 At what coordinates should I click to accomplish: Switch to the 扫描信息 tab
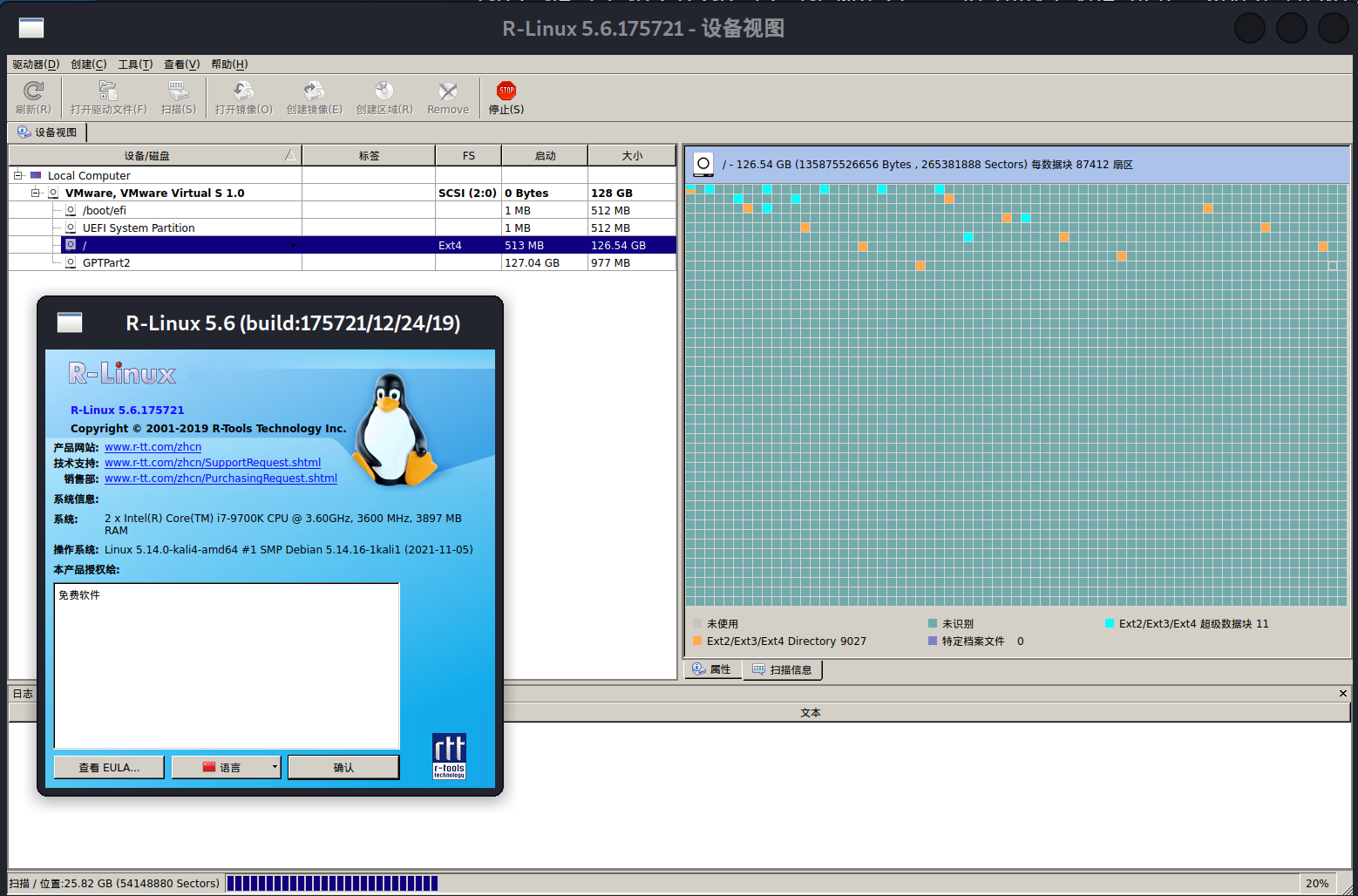click(782, 669)
